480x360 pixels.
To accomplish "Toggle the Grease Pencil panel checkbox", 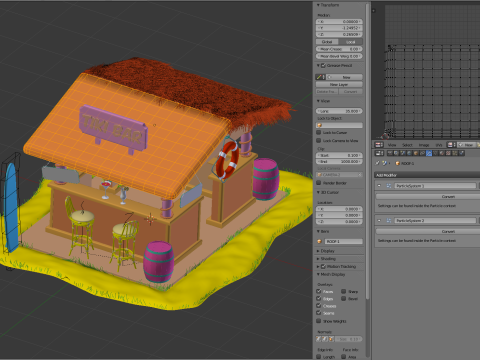I will coord(323,65).
